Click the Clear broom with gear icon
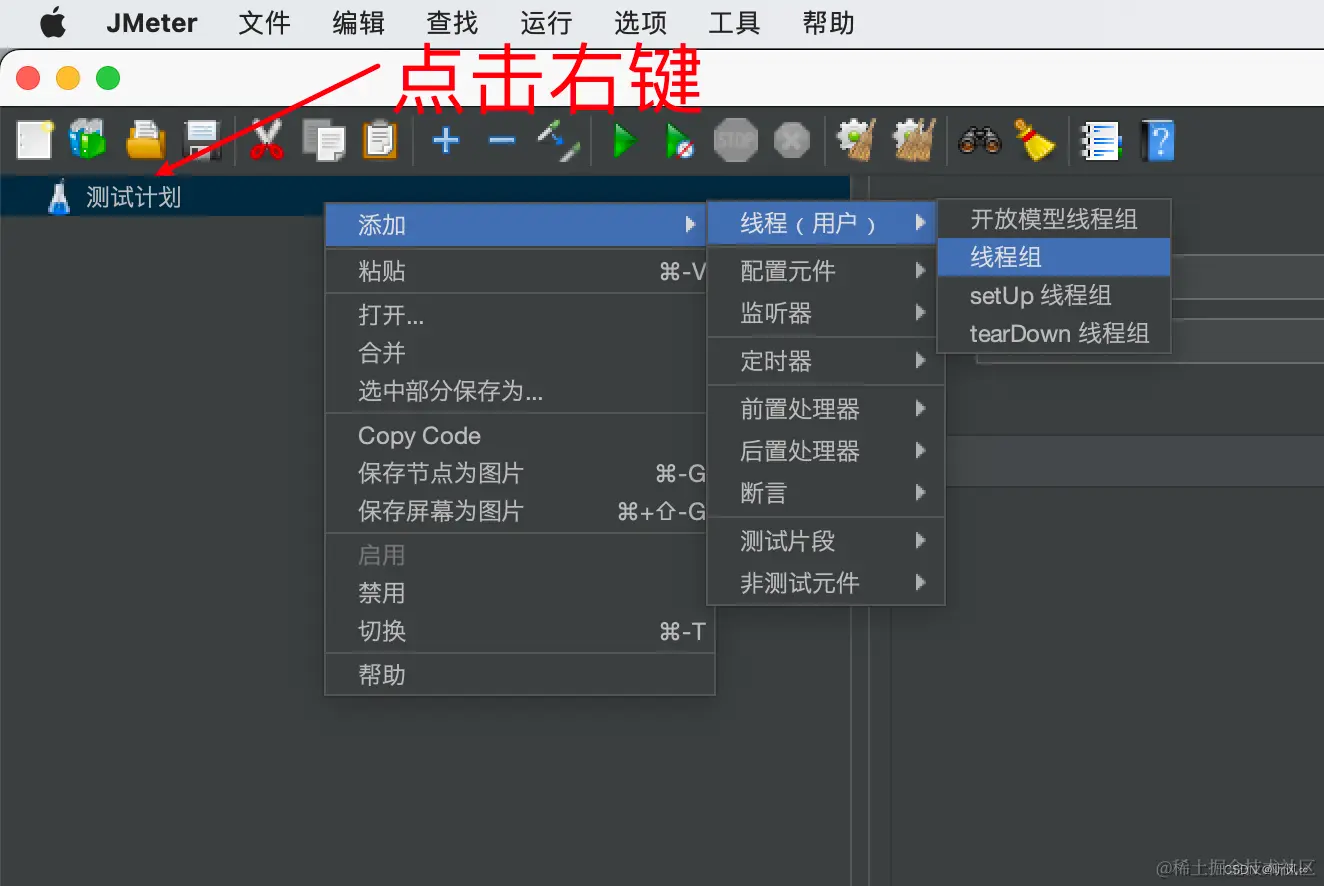Viewport: 1324px width, 886px height. point(857,140)
